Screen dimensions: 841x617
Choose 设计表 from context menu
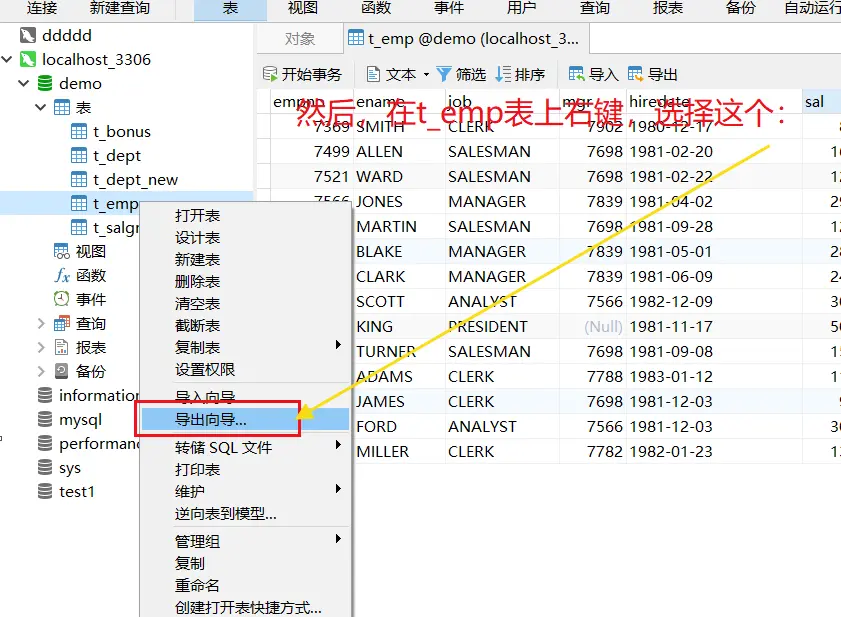[197, 238]
